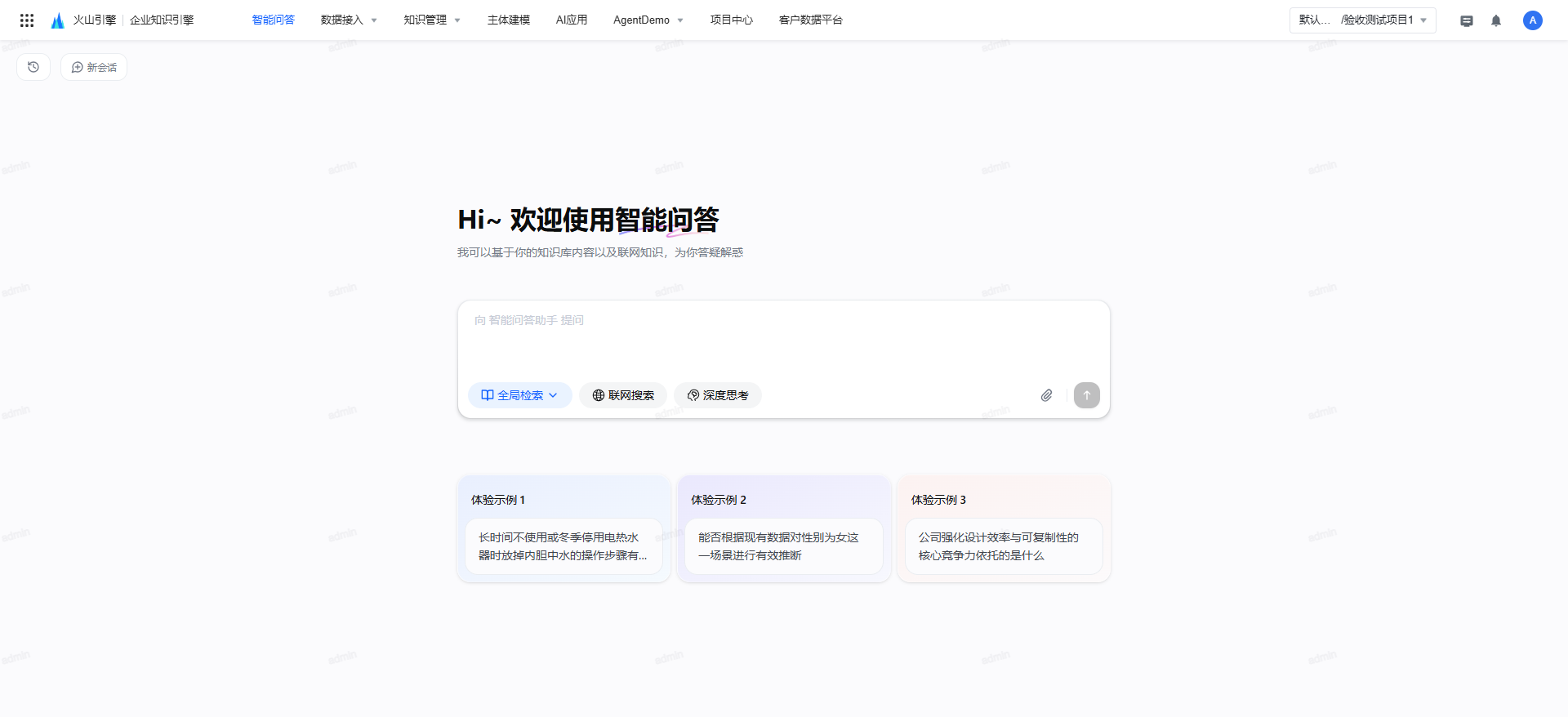The image size is (1568, 717).
Task: Navigate to 客户数据平台
Action: (x=811, y=20)
